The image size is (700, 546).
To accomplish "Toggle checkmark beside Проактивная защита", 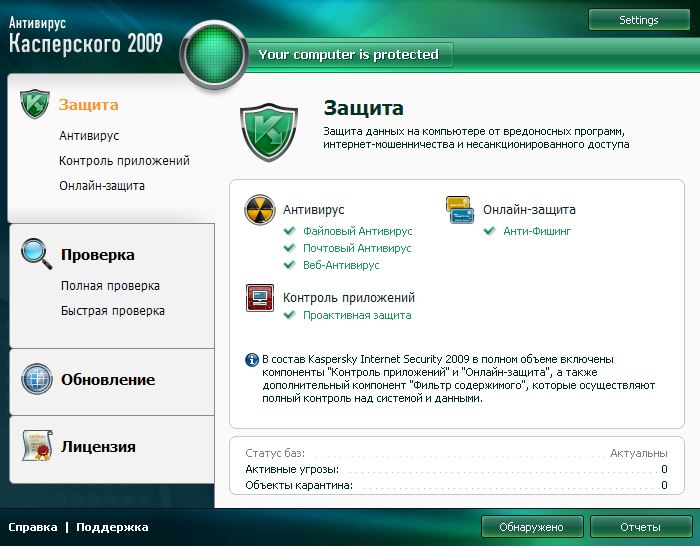I will (x=290, y=315).
